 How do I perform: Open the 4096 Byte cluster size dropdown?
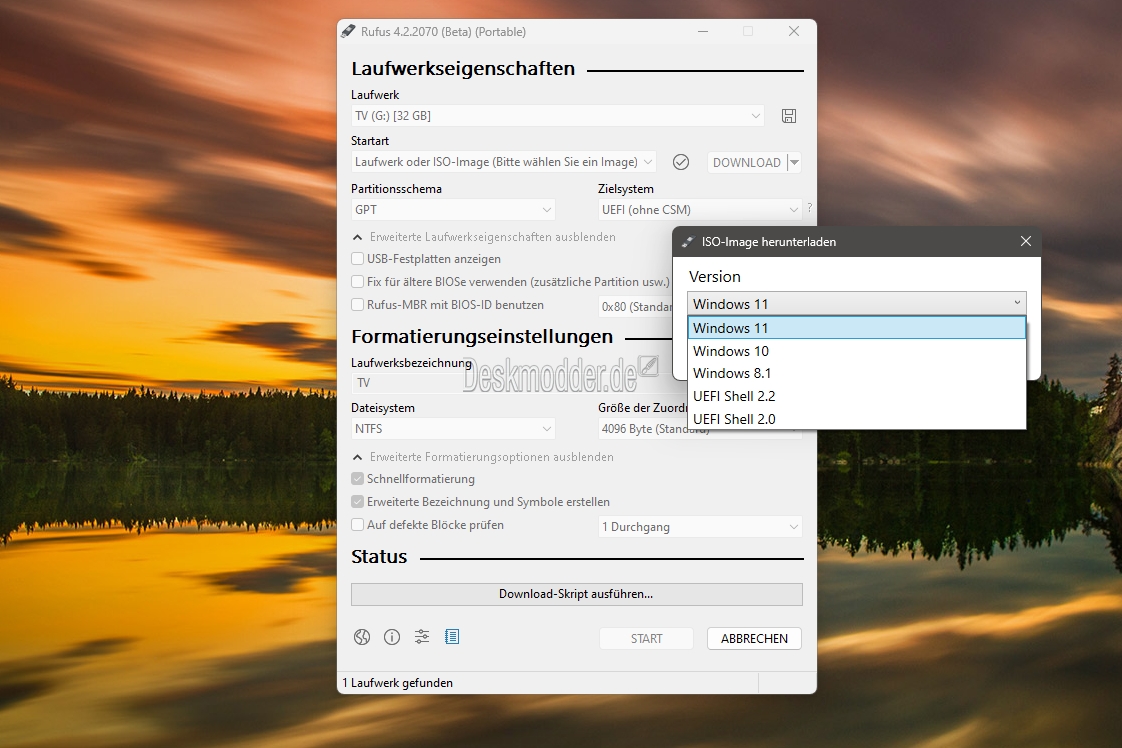[x=643, y=429]
